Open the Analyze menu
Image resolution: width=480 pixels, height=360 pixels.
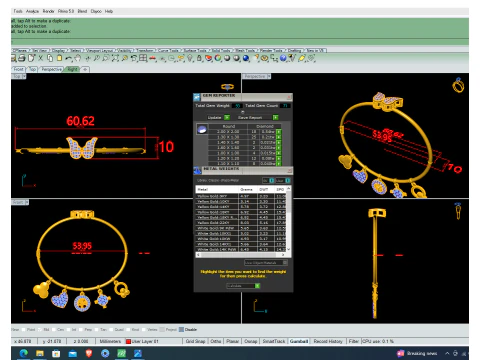32,11
